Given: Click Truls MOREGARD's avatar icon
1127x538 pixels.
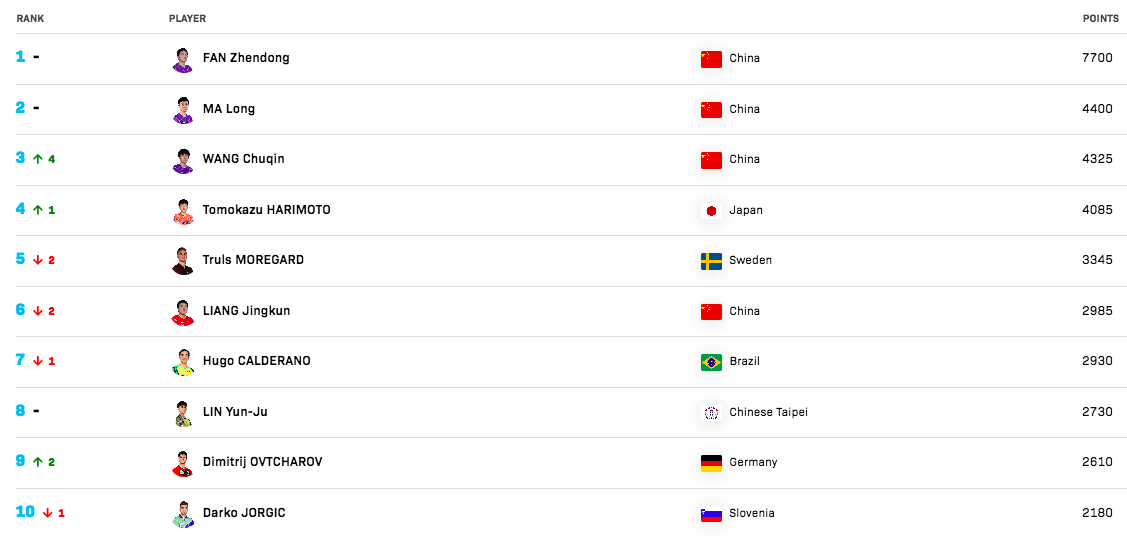Looking at the screenshot, I should pyautogui.click(x=183, y=261).
